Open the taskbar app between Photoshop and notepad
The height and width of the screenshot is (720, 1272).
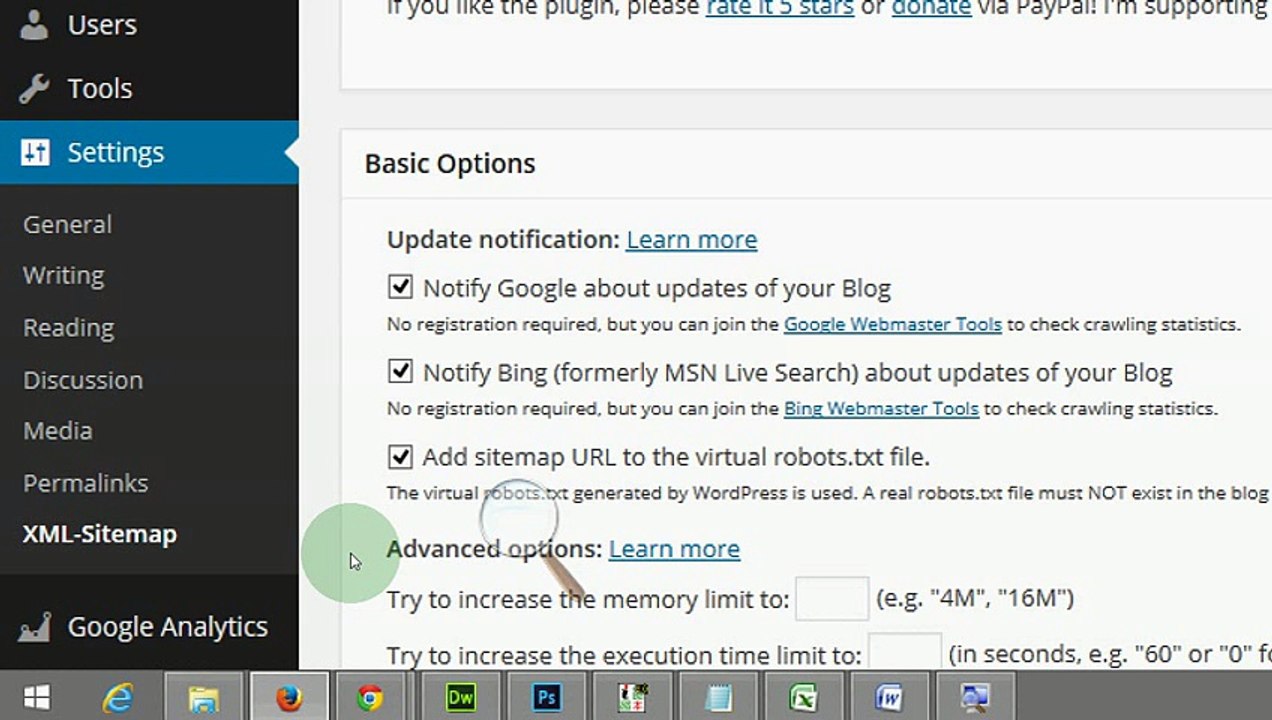click(x=632, y=697)
